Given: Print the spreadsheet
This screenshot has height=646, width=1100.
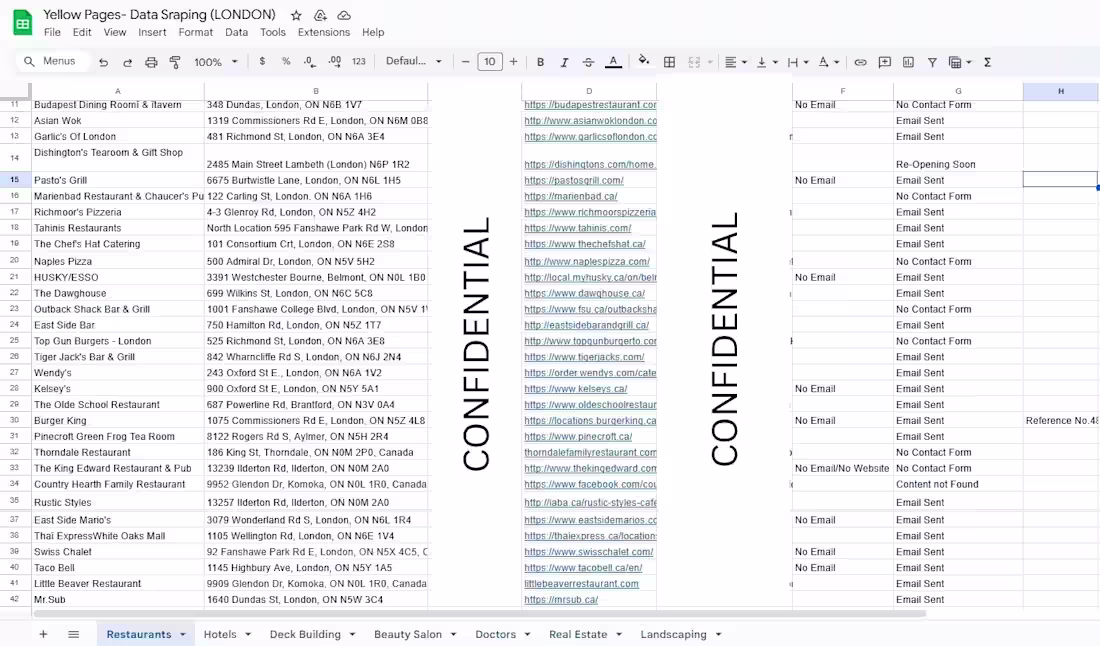Looking at the screenshot, I should 151,62.
